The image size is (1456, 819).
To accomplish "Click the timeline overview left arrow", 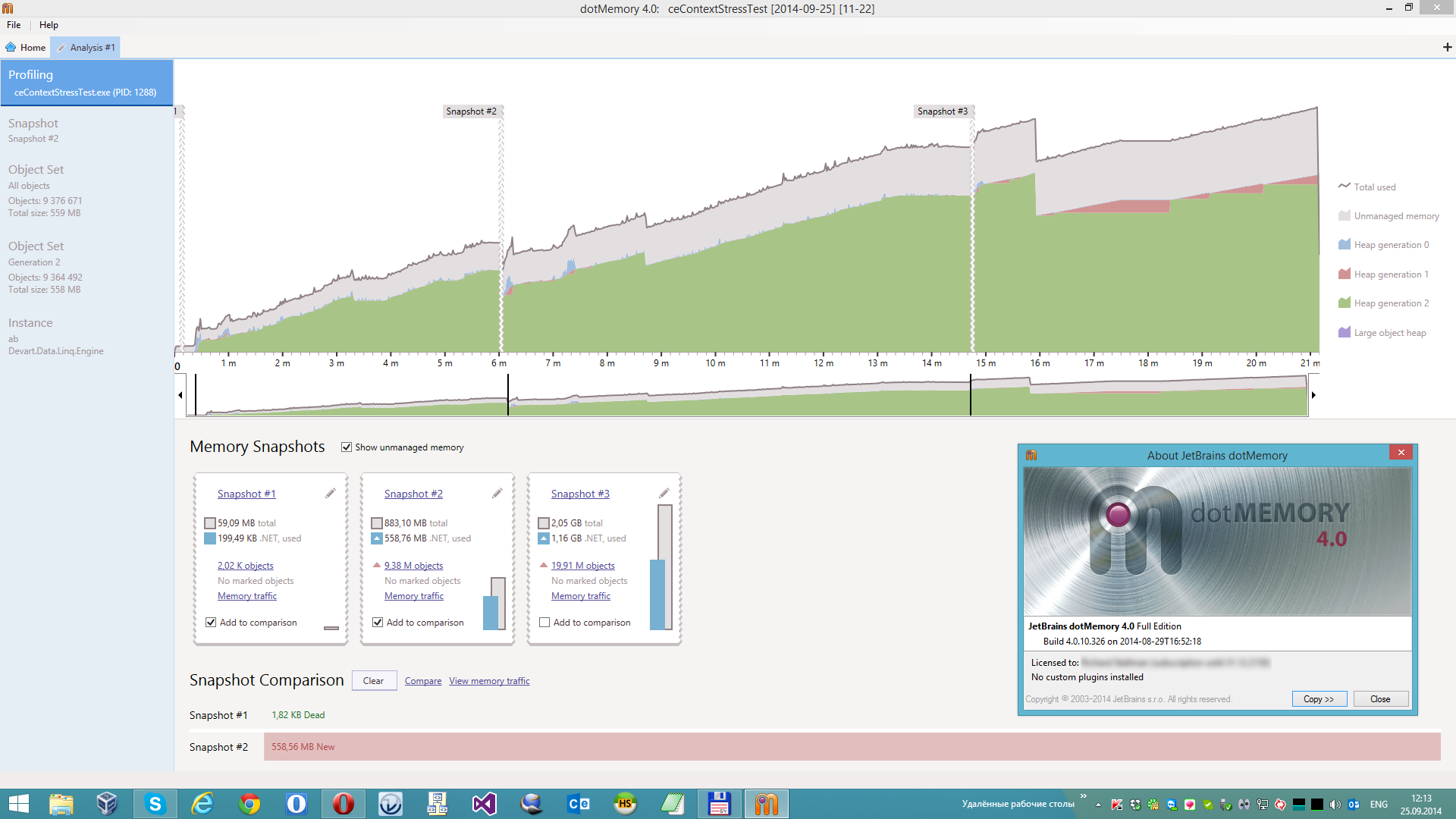I will tap(180, 395).
